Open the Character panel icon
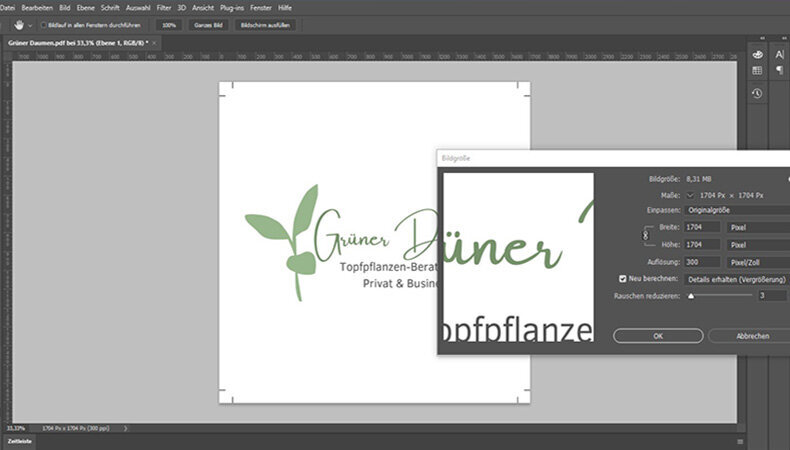The image size is (790, 450). click(x=778, y=55)
